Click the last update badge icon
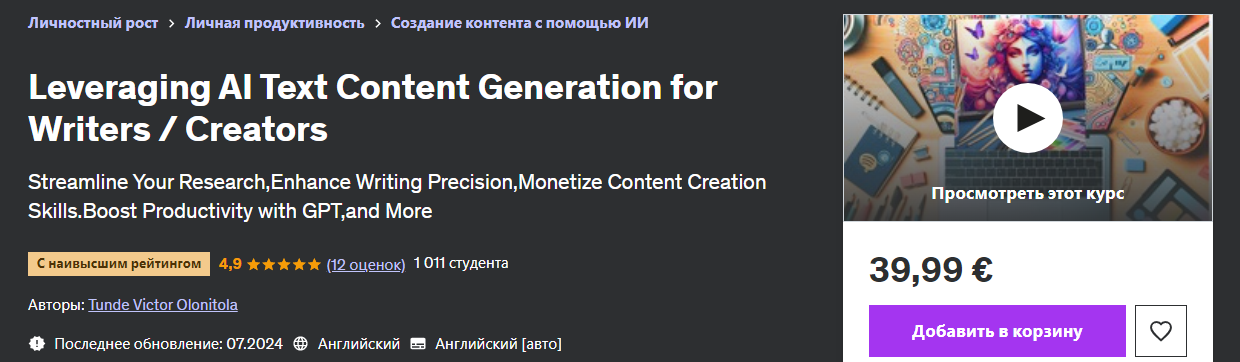The height and width of the screenshot is (362, 1240). coord(37,343)
